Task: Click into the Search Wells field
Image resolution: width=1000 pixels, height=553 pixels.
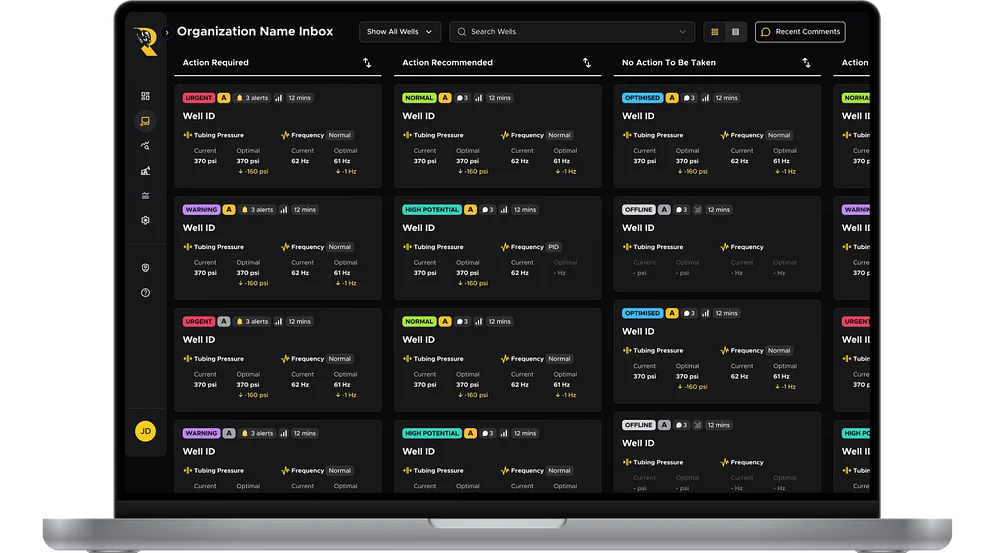Action: coord(572,32)
